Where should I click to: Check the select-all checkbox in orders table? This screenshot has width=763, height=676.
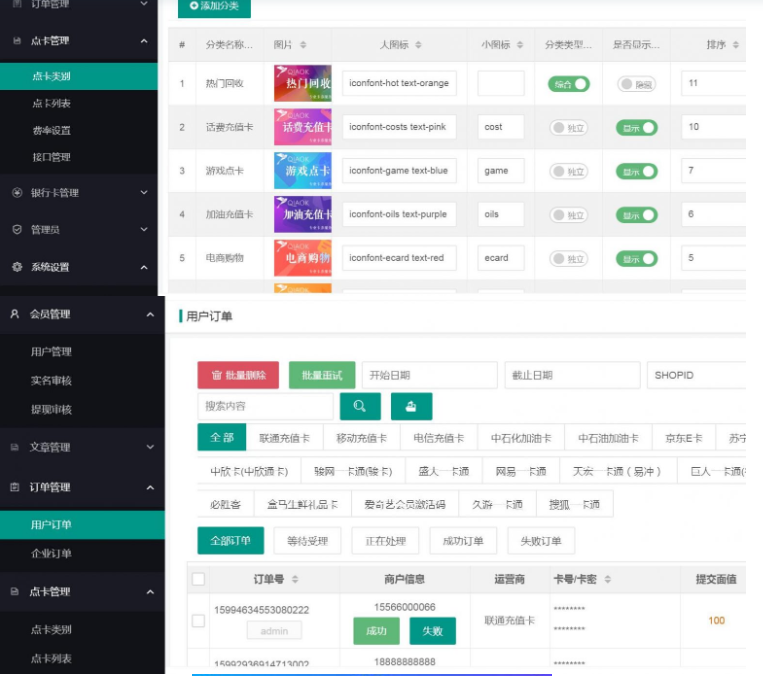tap(198, 579)
